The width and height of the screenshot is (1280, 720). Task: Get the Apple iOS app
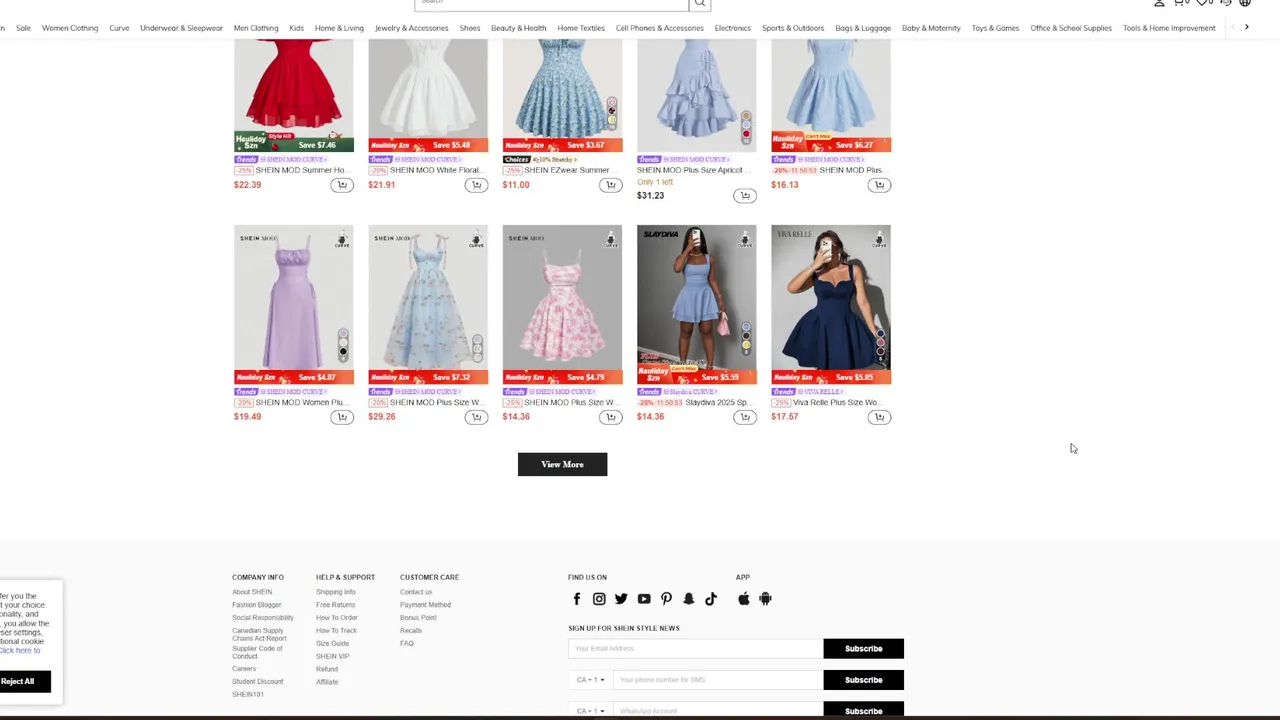(743, 599)
